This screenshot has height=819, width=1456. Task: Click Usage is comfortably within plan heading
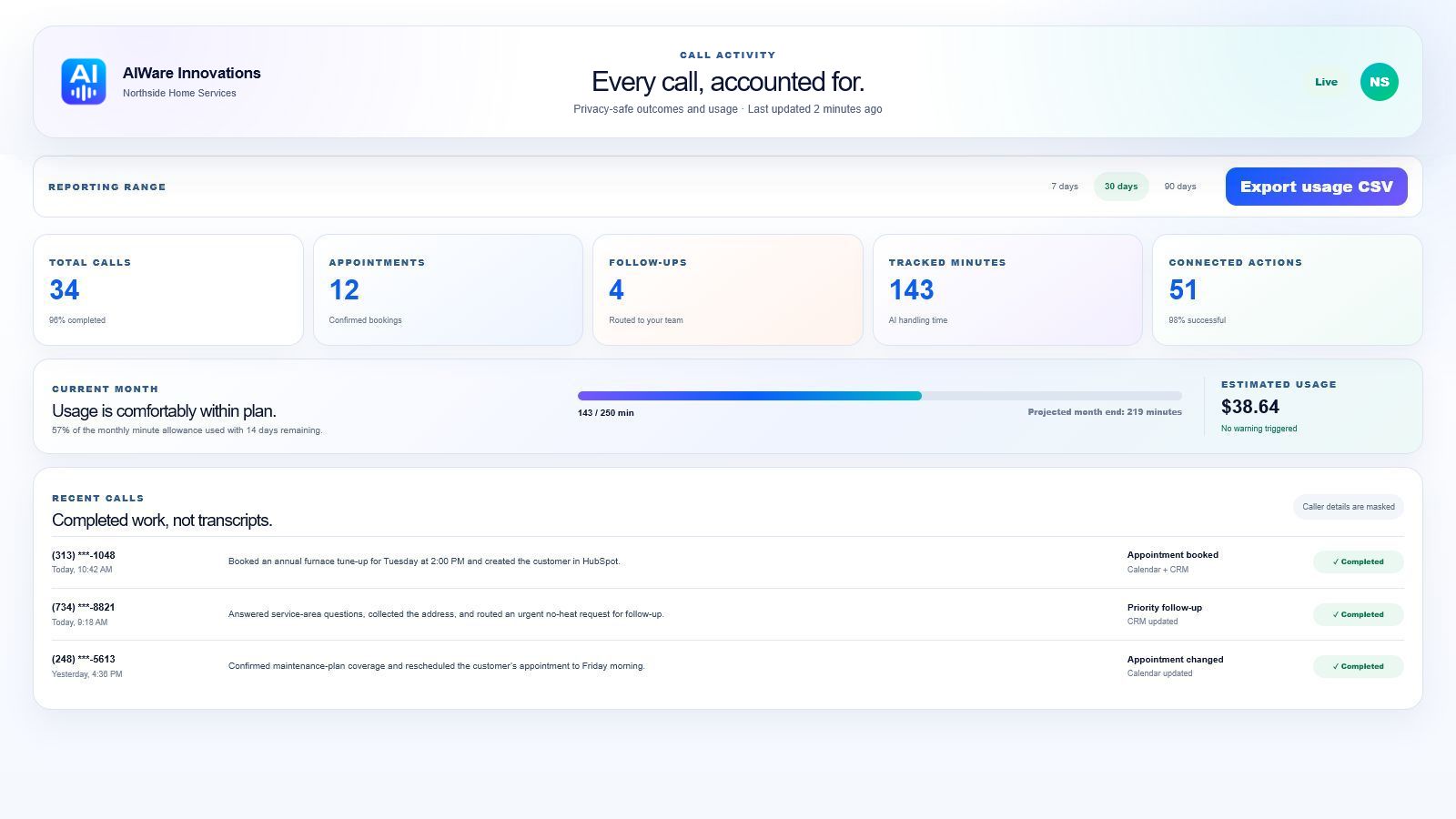[x=164, y=411]
